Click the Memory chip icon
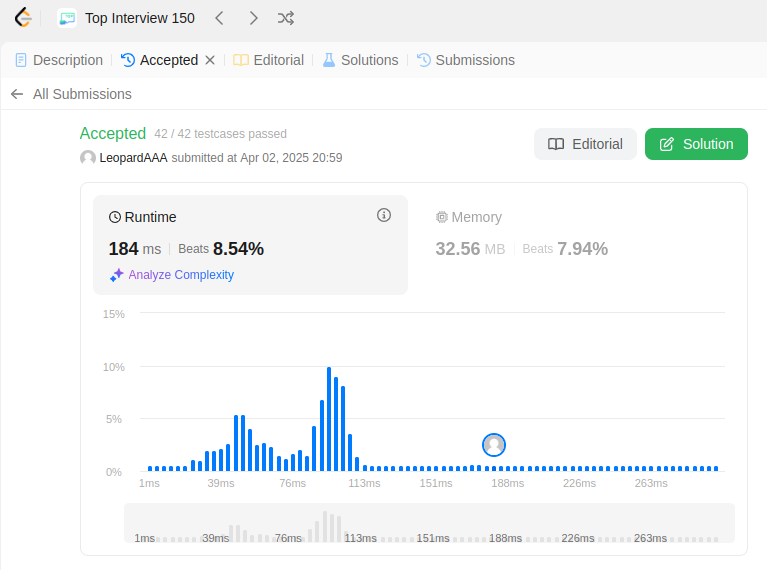The height and width of the screenshot is (570, 767). [x=442, y=217]
